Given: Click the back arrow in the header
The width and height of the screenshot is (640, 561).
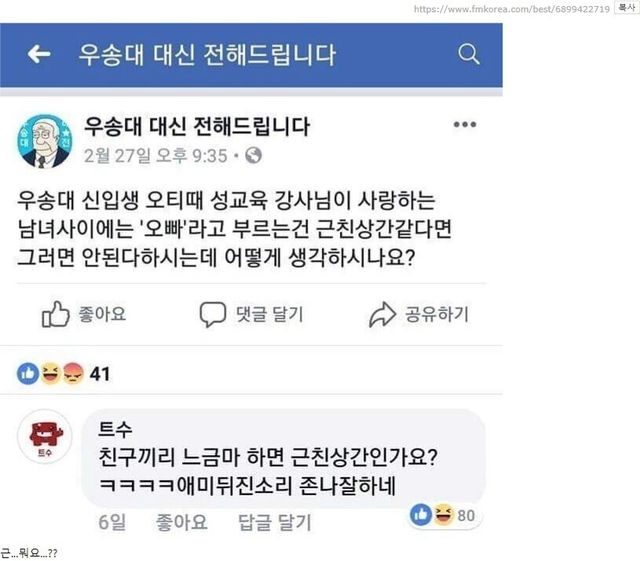Looking at the screenshot, I should coord(39,54).
